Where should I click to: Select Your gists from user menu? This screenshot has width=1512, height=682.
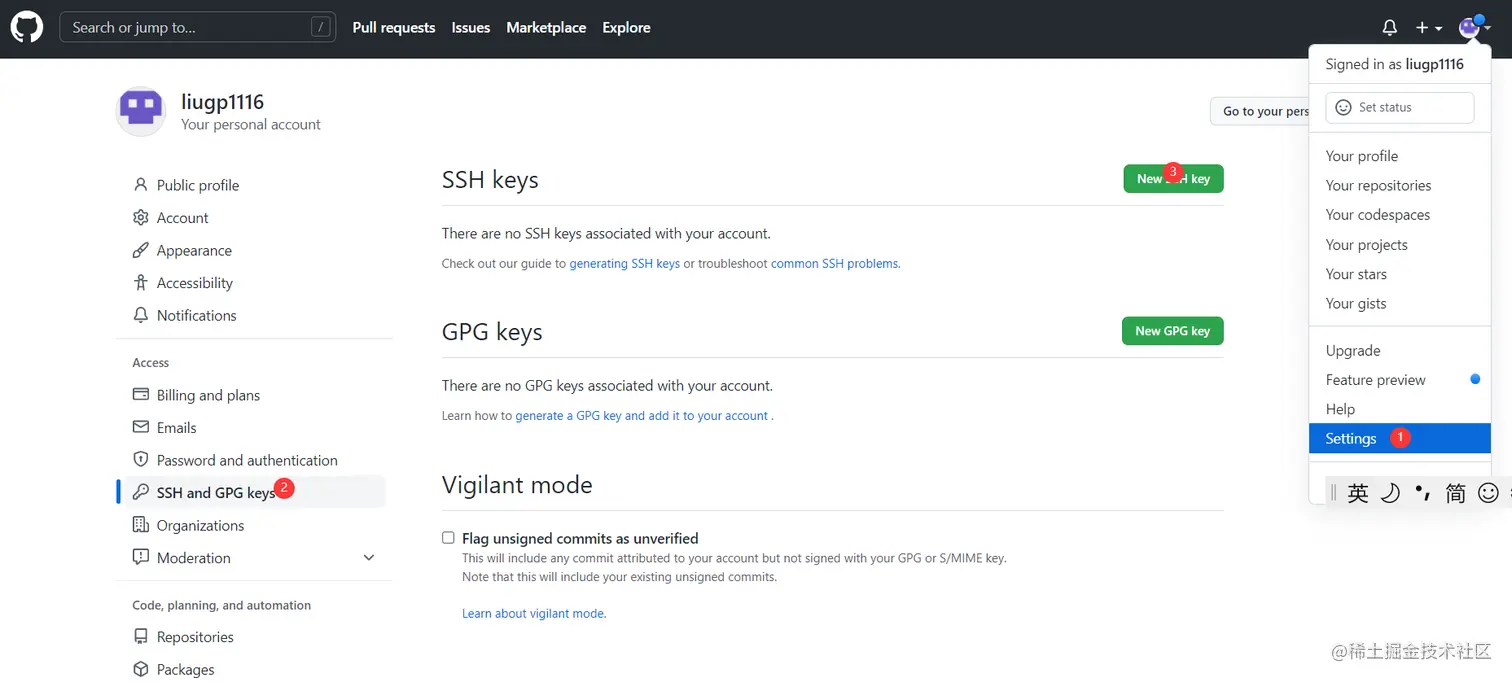1400,304
